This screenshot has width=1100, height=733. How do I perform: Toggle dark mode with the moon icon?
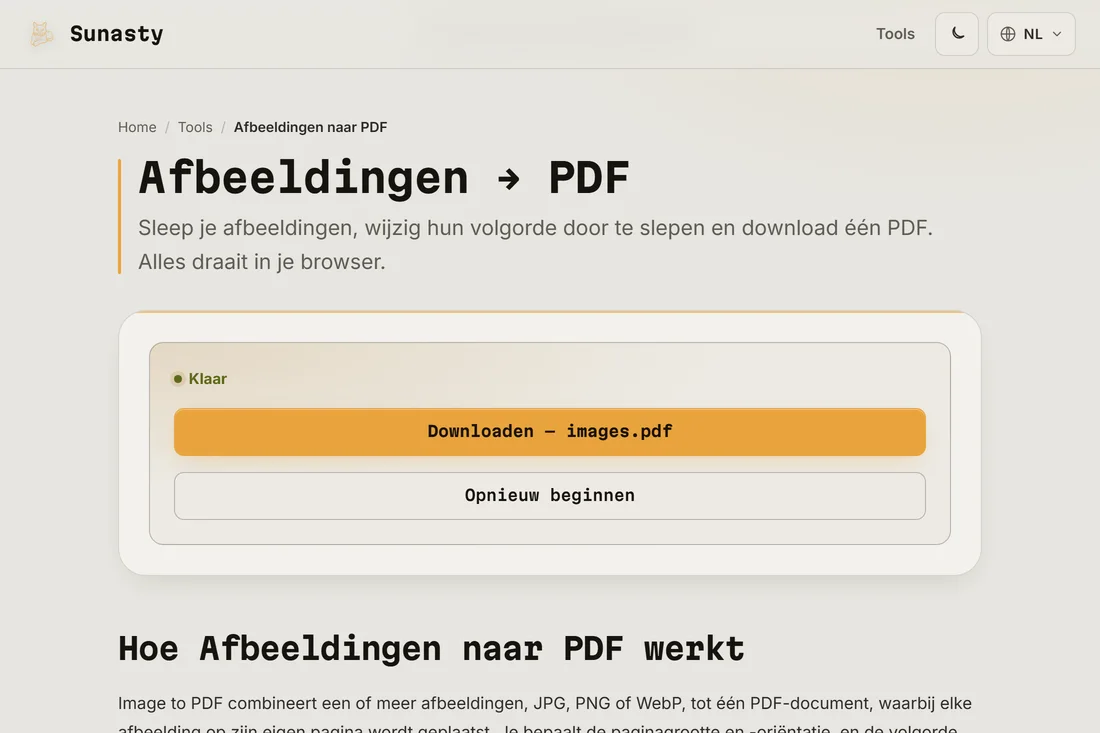(x=957, y=34)
